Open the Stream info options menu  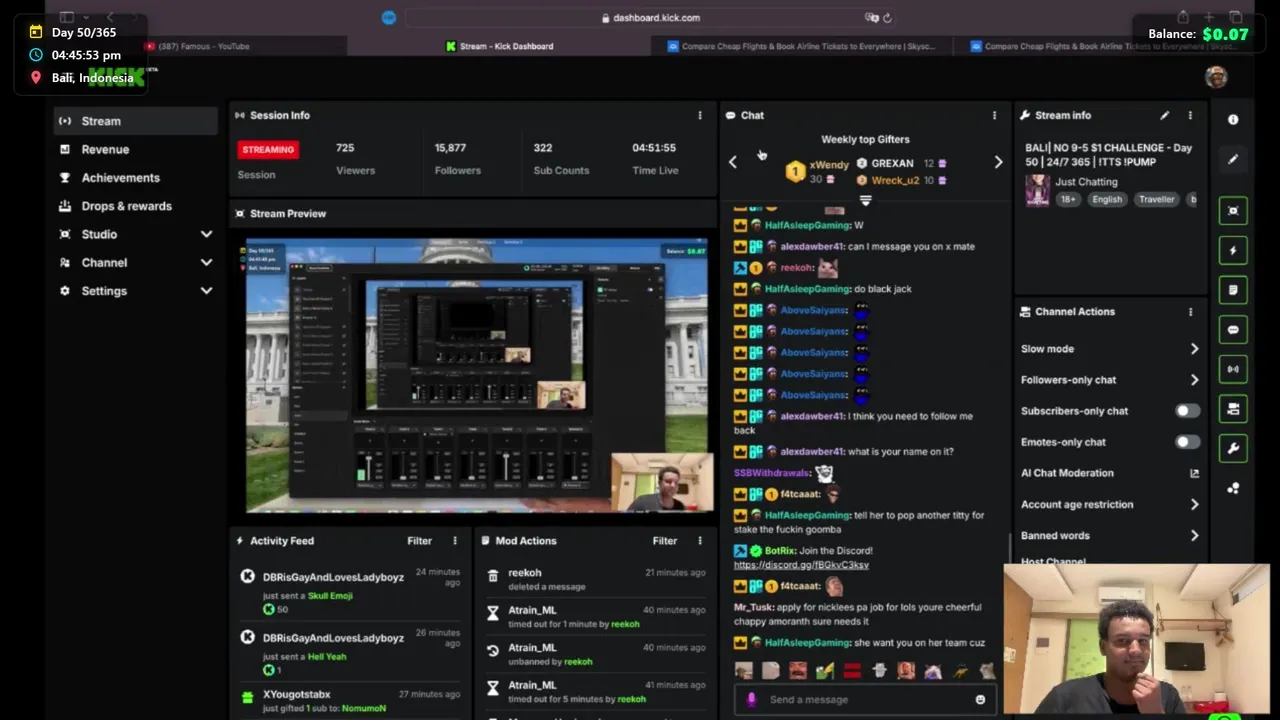click(x=1190, y=115)
